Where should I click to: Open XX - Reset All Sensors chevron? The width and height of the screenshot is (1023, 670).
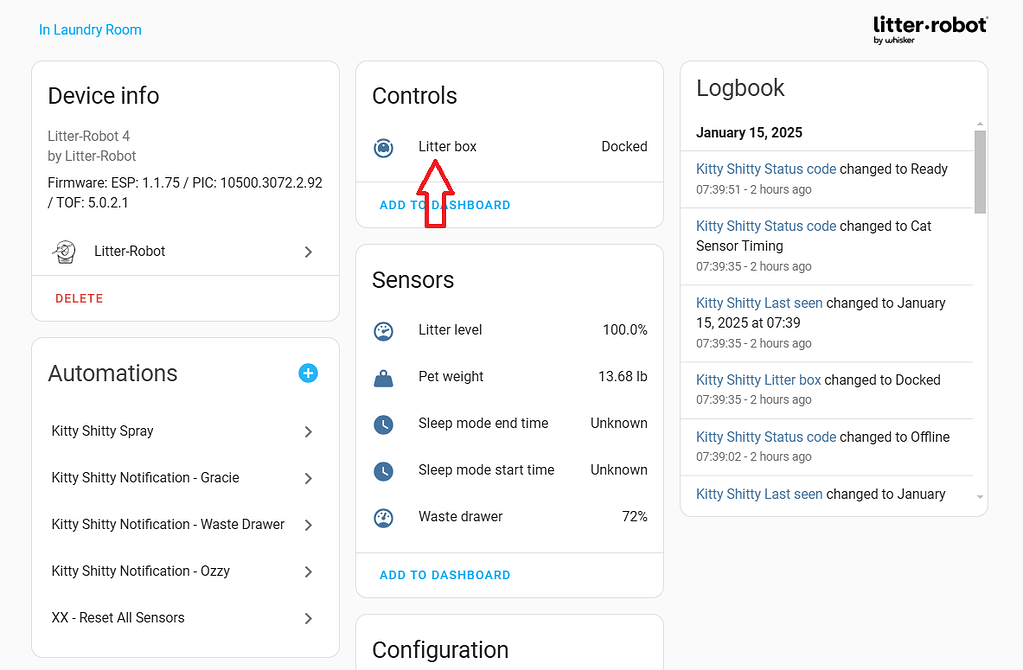point(308,619)
